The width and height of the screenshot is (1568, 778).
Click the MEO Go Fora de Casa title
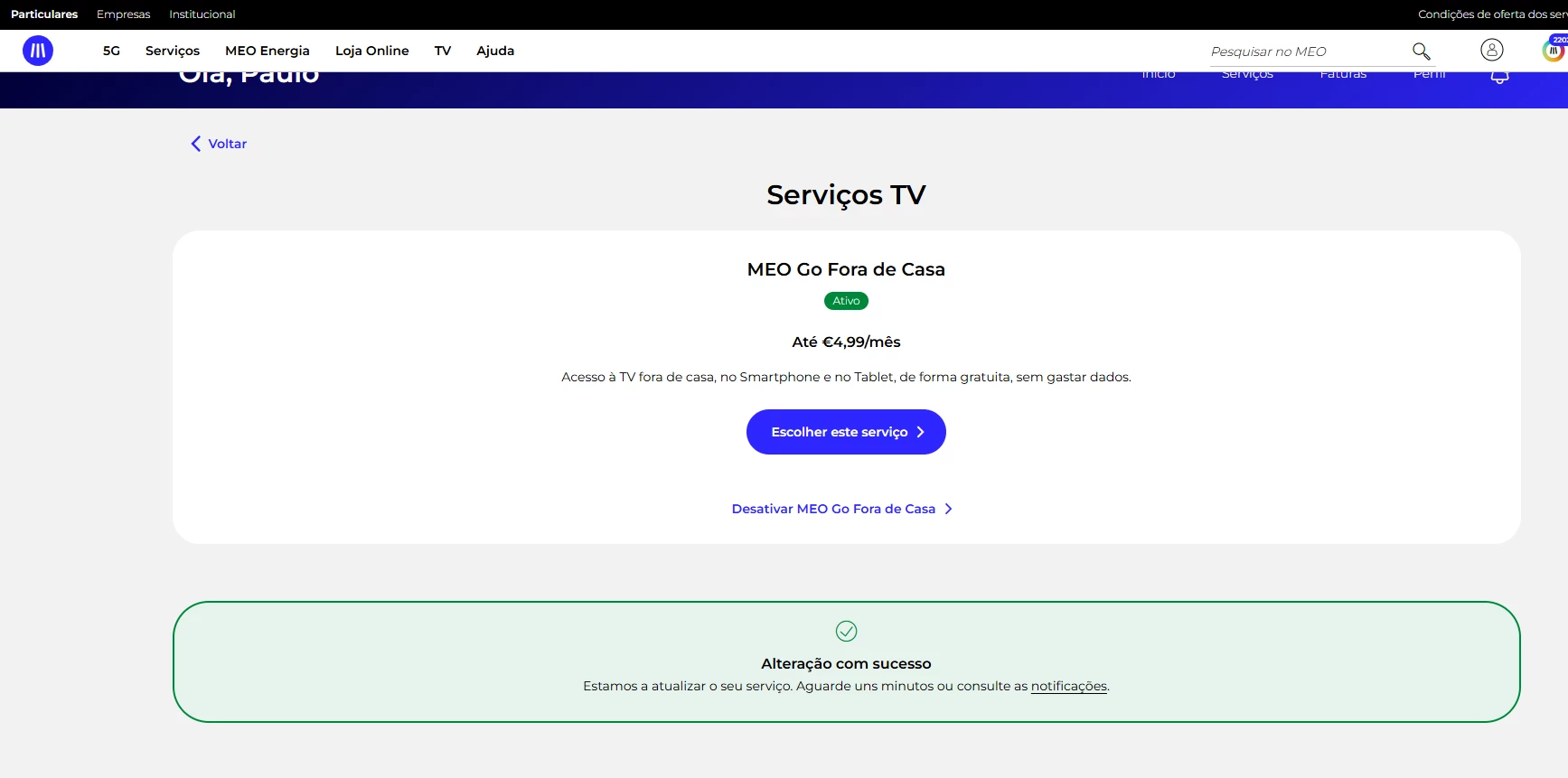click(x=846, y=269)
